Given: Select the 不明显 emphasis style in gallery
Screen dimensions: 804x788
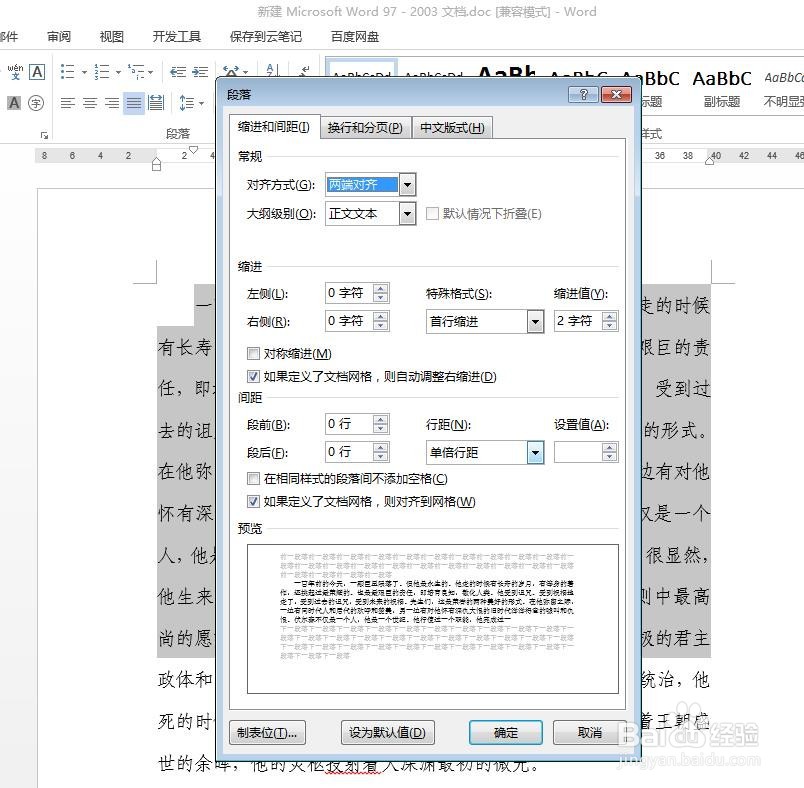Looking at the screenshot, I should (783, 88).
